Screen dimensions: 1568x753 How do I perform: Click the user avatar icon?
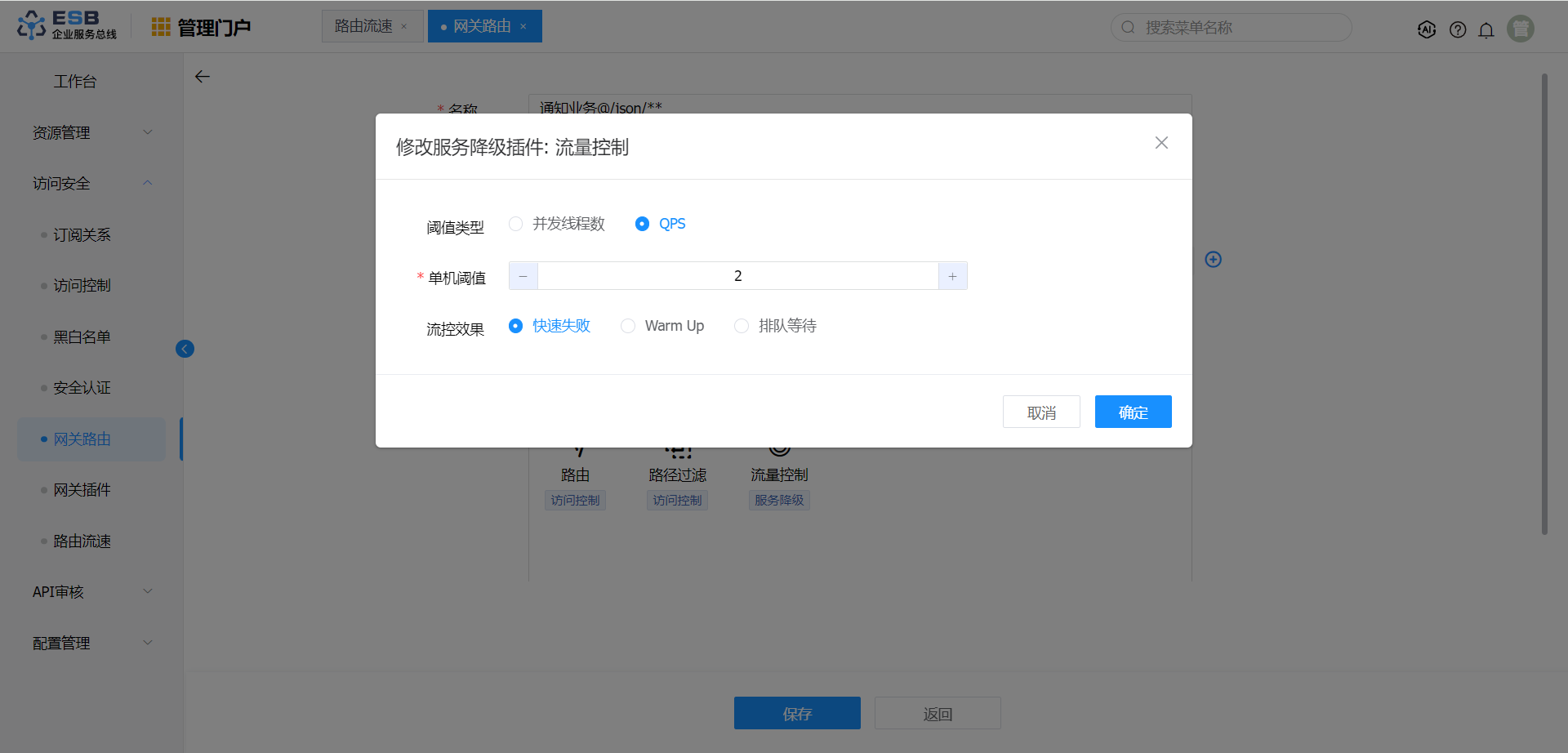click(1520, 29)
